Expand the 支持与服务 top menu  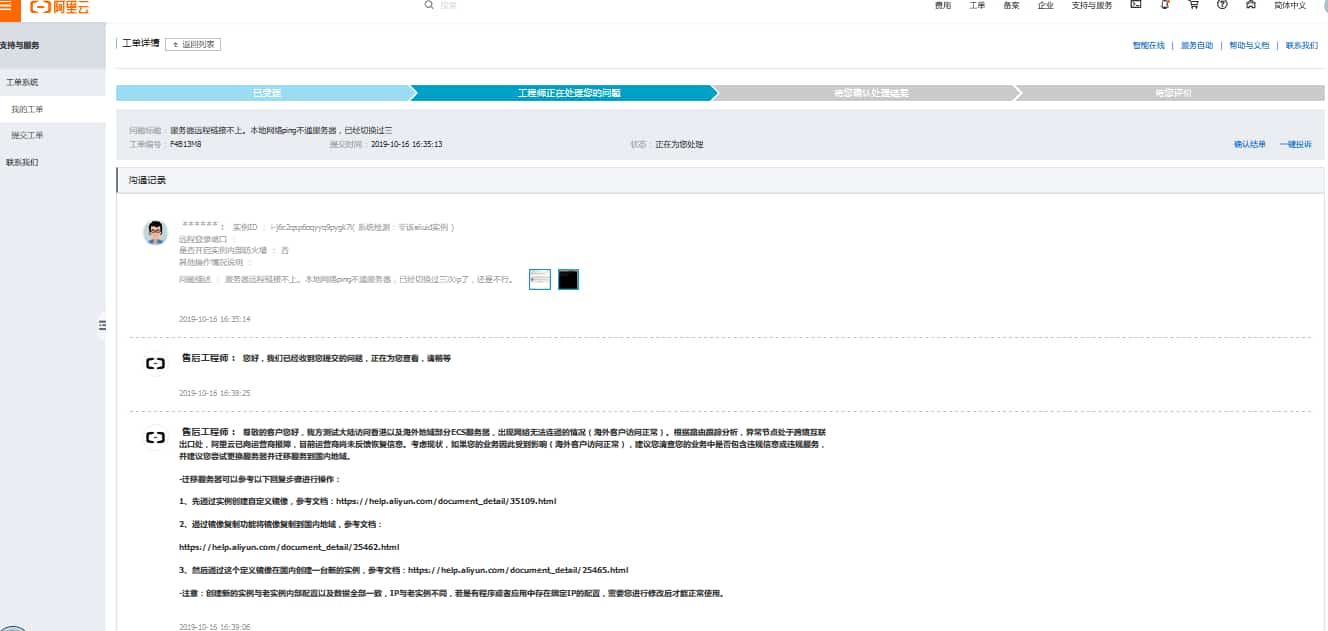(1091, 5)
